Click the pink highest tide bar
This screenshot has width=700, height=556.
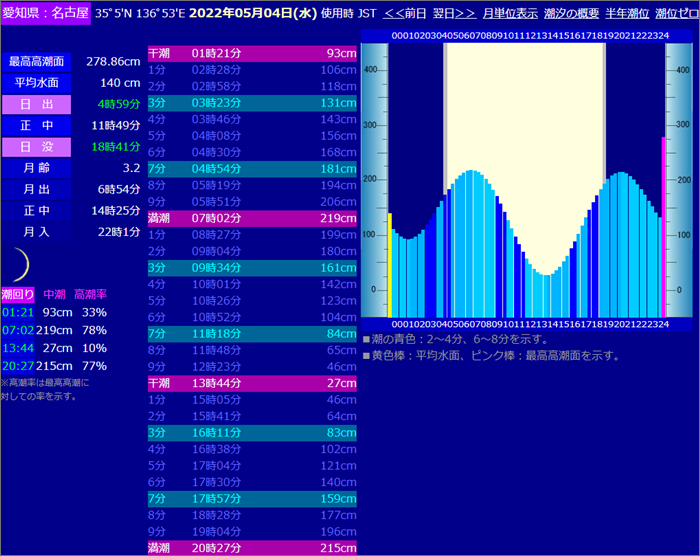[663, 227]
